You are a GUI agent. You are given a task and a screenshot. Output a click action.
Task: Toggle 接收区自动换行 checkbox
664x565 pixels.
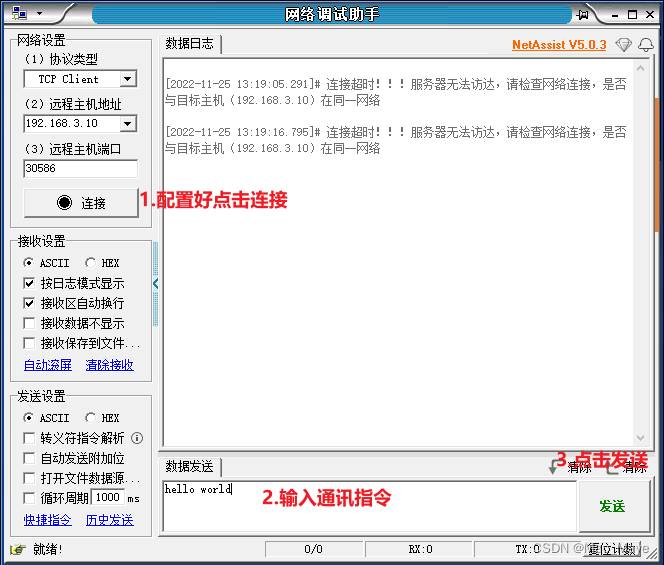point(29,303)
